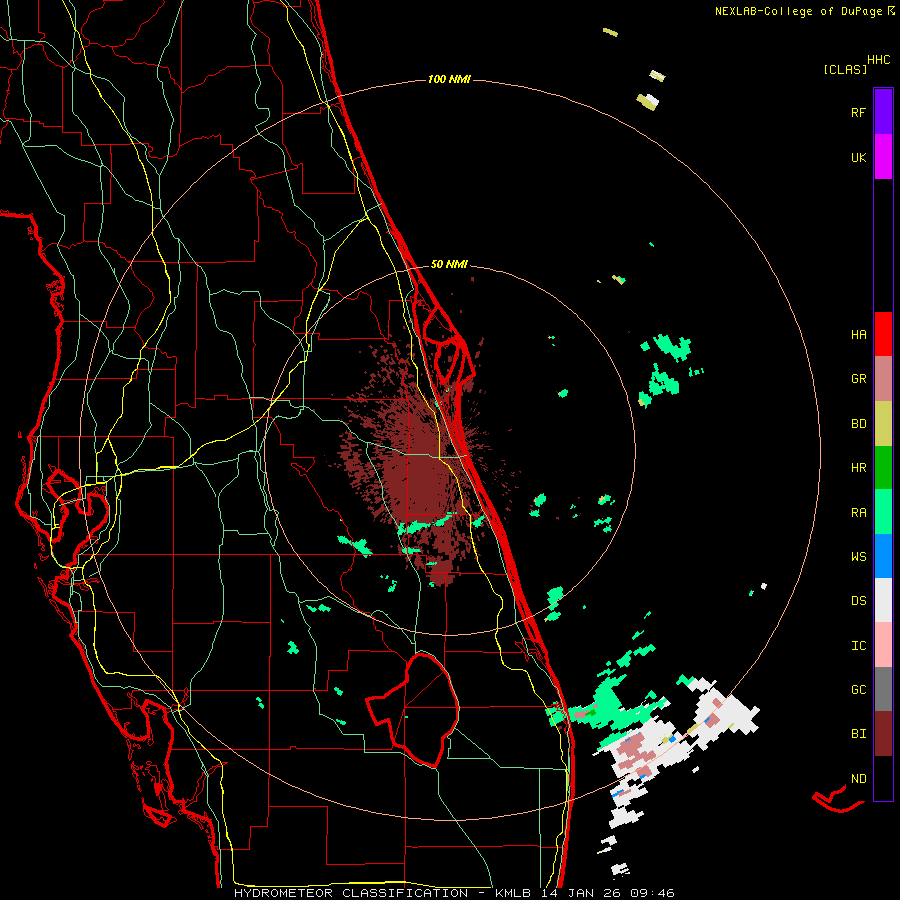This screenshot has height=900, width=900.
Task: Click the blue WS wet snow swatch
Action: 883,556
